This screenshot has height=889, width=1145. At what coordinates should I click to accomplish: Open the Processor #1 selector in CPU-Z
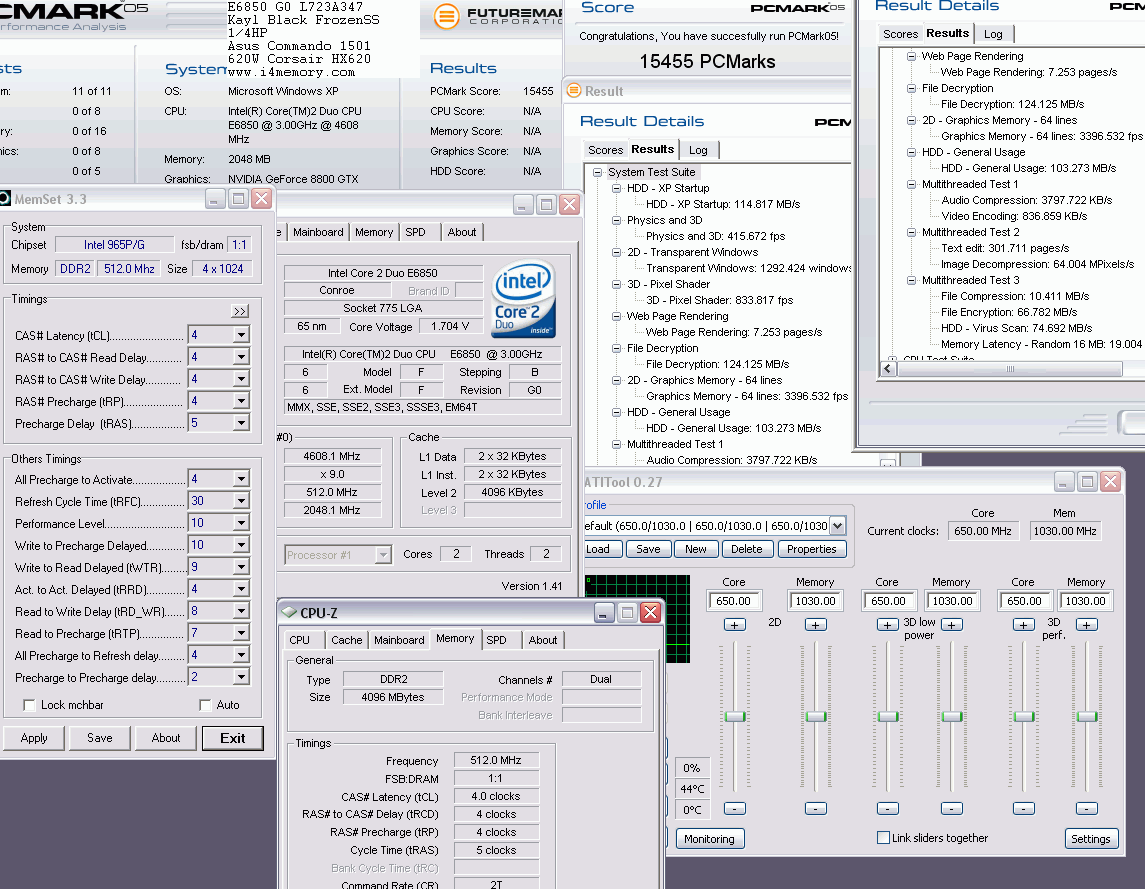point(383,554)
